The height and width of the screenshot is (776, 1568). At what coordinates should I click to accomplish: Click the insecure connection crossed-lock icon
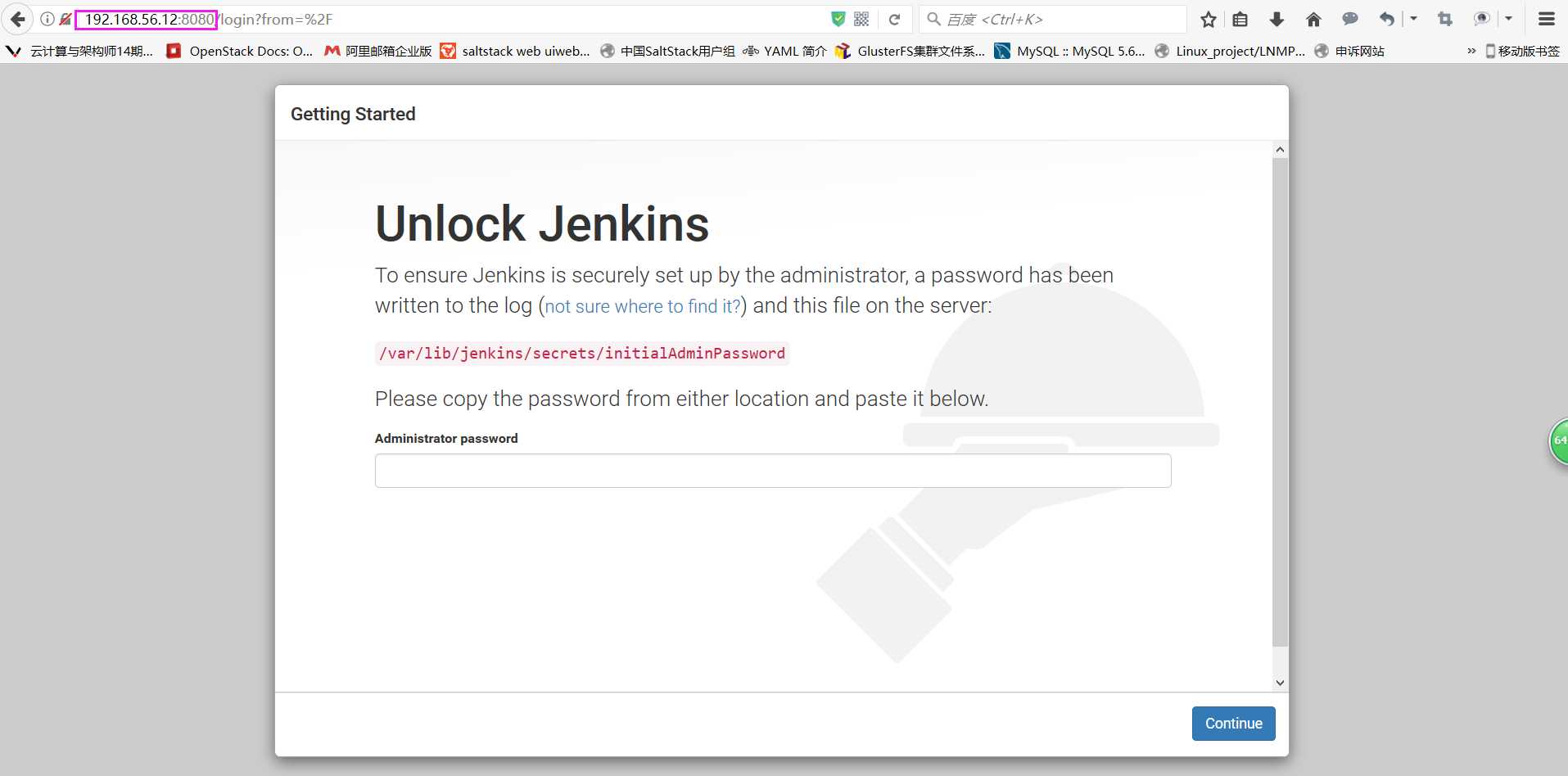pos(66,19)
